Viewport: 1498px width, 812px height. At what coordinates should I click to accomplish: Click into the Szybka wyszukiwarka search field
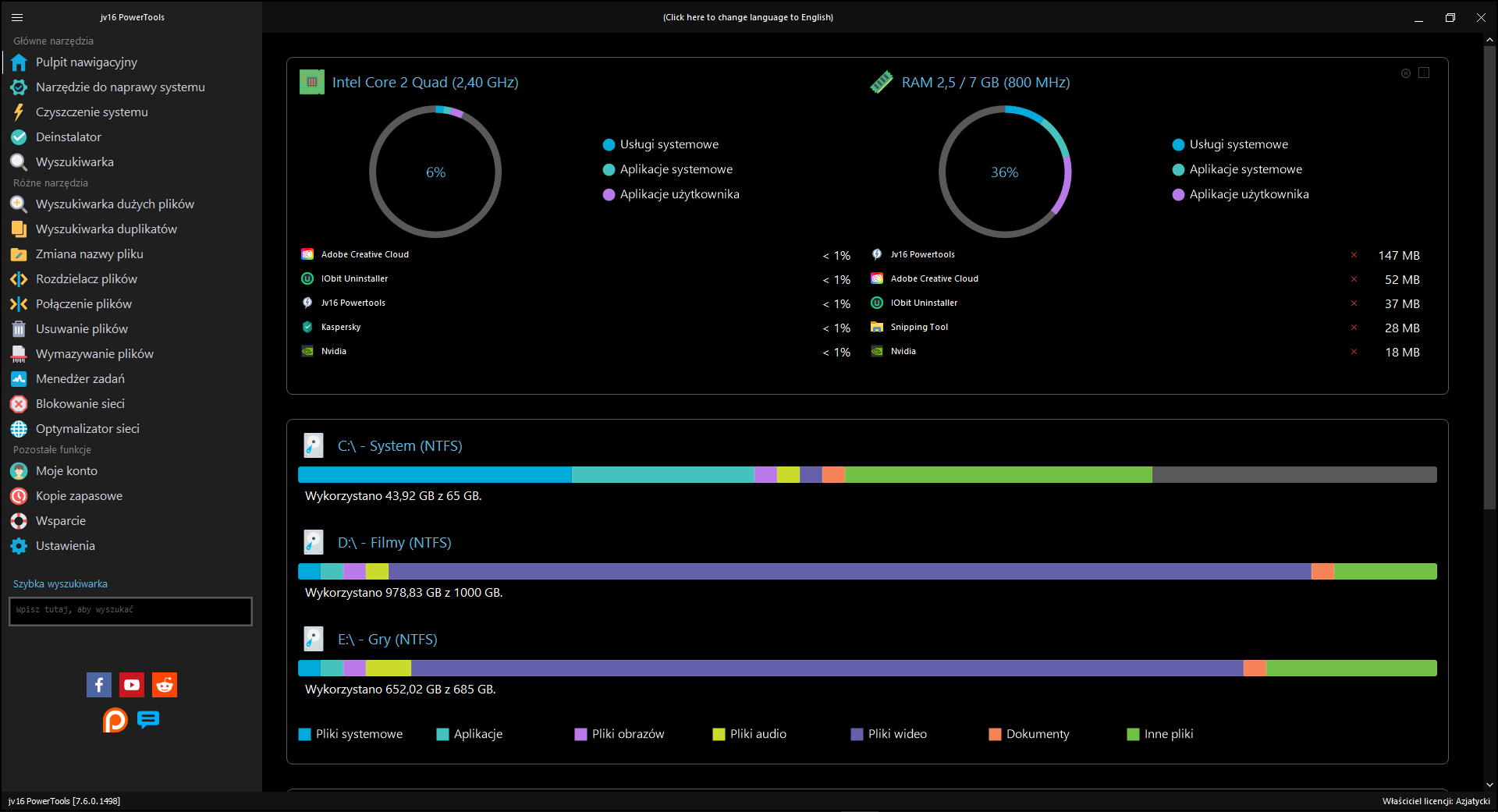coord(130,611)
